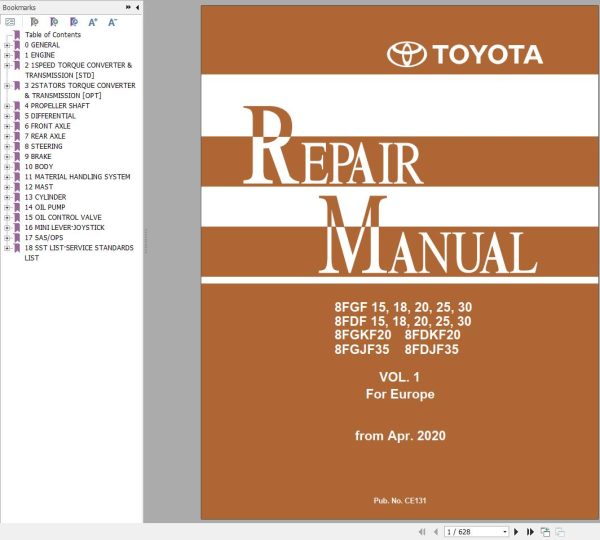Screen dimensions: 600x540
Task: Collapse the Bookmarks panel with the left arrow
Action: [137, 7]
